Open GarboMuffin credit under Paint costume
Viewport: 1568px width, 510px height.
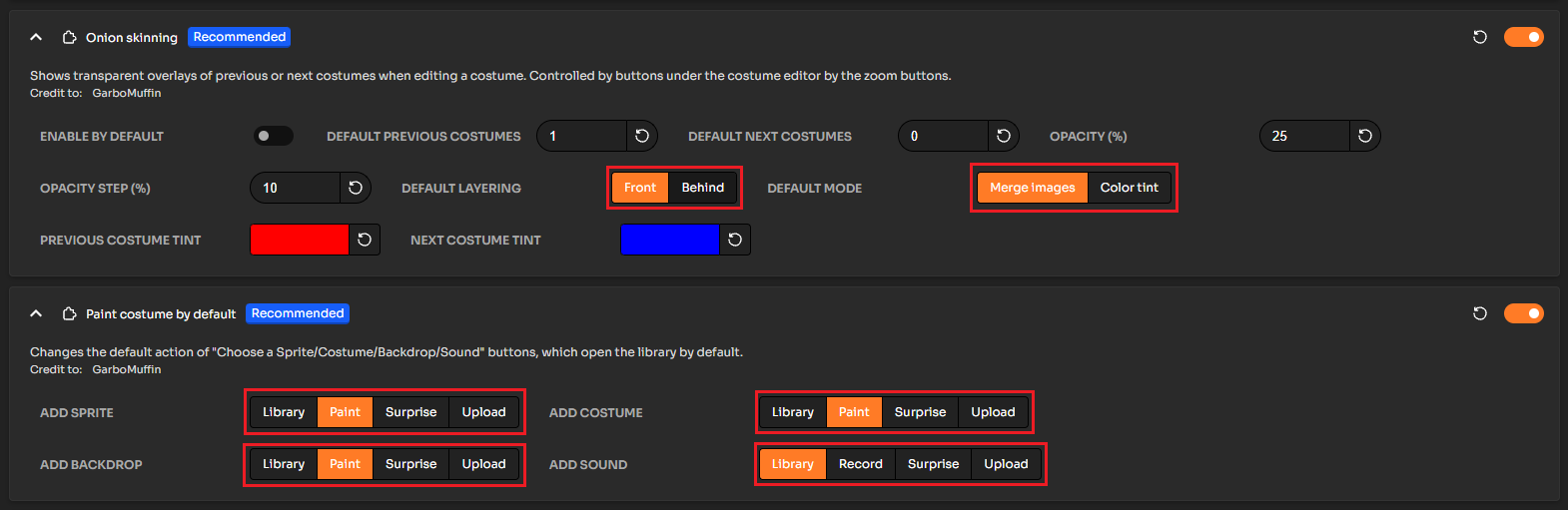pyautogui.click(x=127, y=369)
